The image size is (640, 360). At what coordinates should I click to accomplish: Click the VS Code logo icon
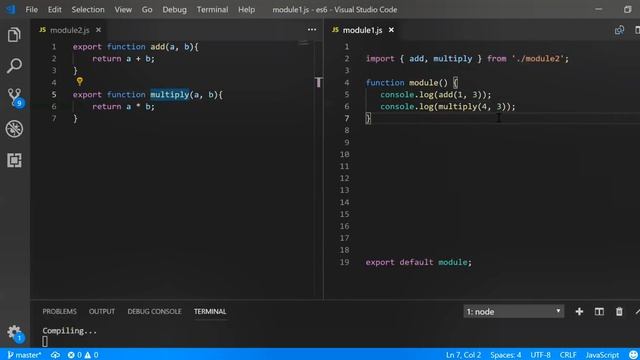point(11,9)
